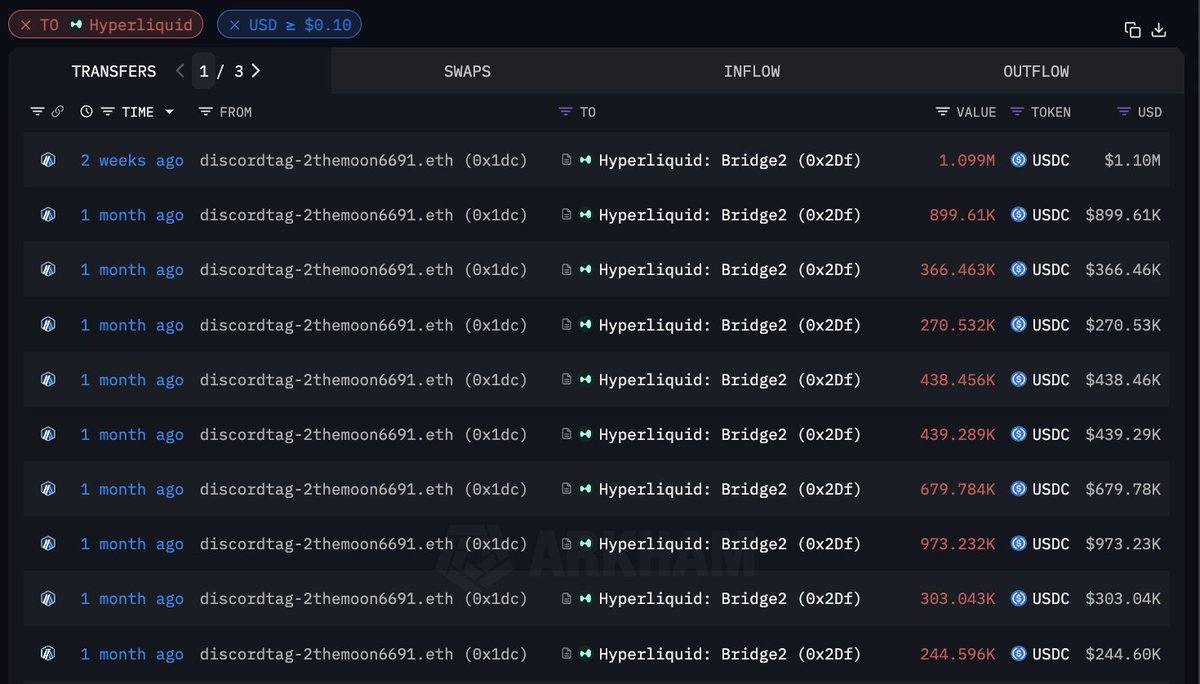Screen dimensions: 1200x684
Task: Click USDC token icon in 1.099M row
Action: point(1019,160)
